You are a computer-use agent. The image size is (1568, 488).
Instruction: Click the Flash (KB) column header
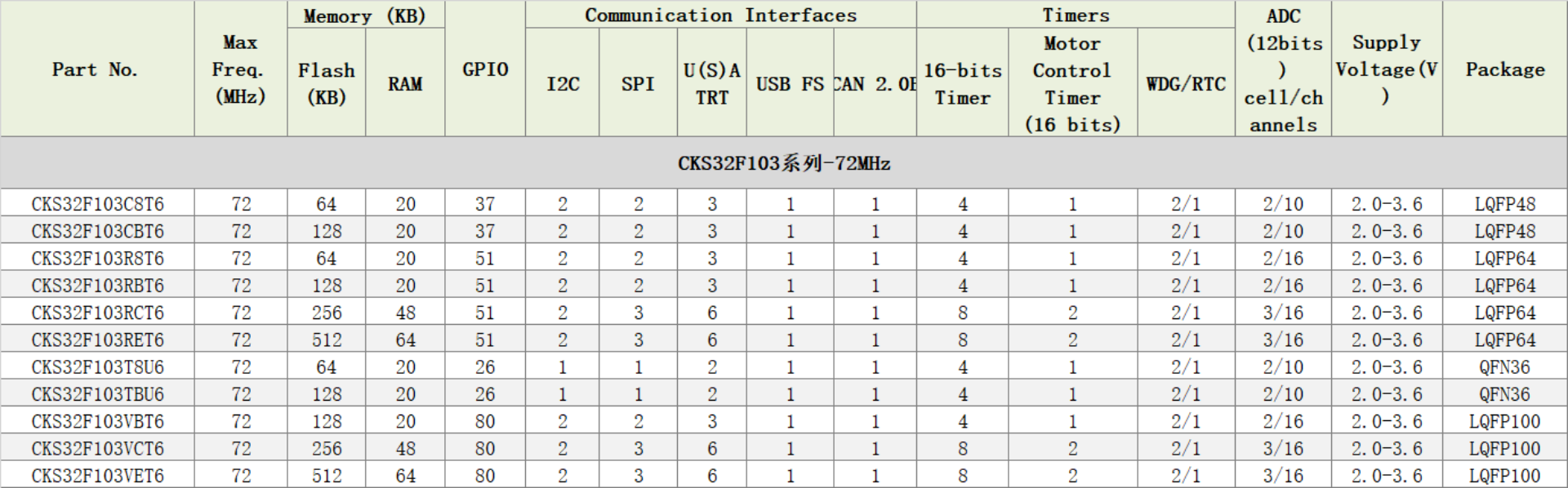(x=326, y=82)
